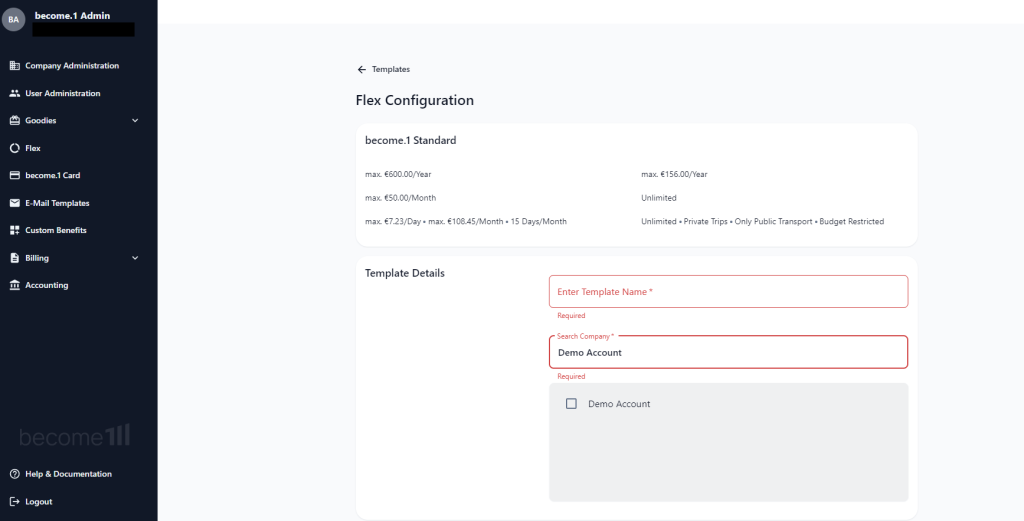Click the max. €600.00/Year value
This screenshot has width=1024, height=521.
pos(398,174)
